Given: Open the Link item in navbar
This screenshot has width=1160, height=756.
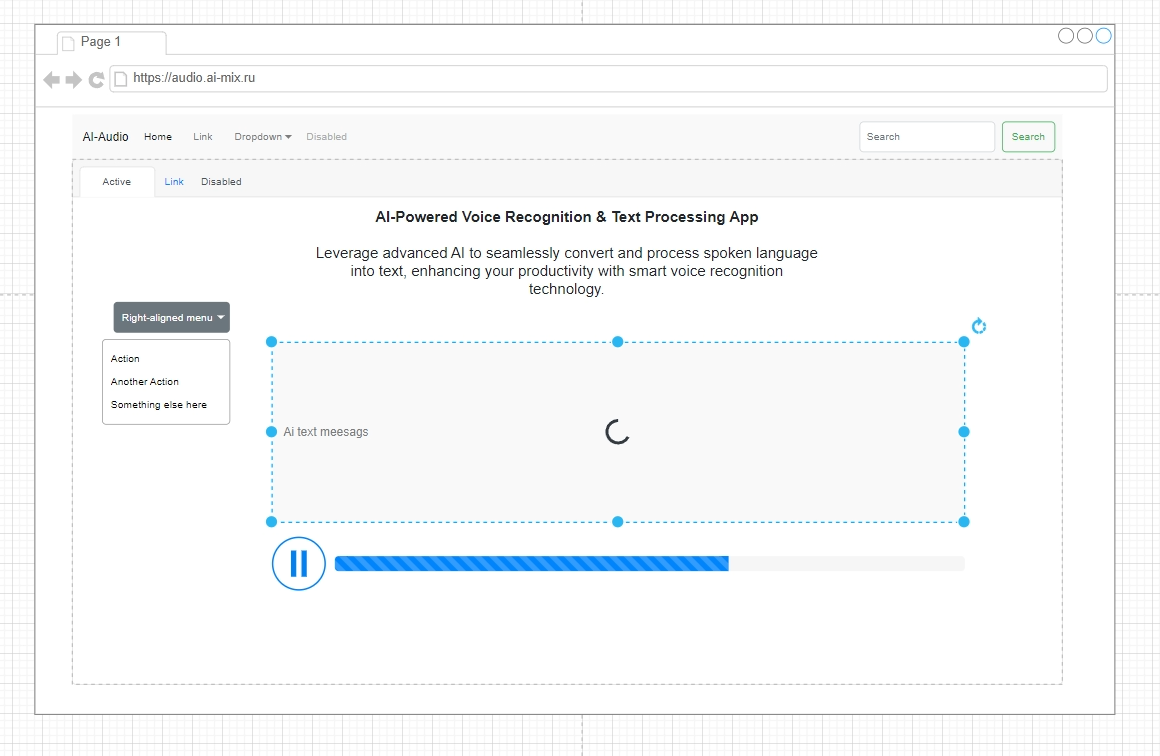Looking at the screenshot, I should 203,137.
